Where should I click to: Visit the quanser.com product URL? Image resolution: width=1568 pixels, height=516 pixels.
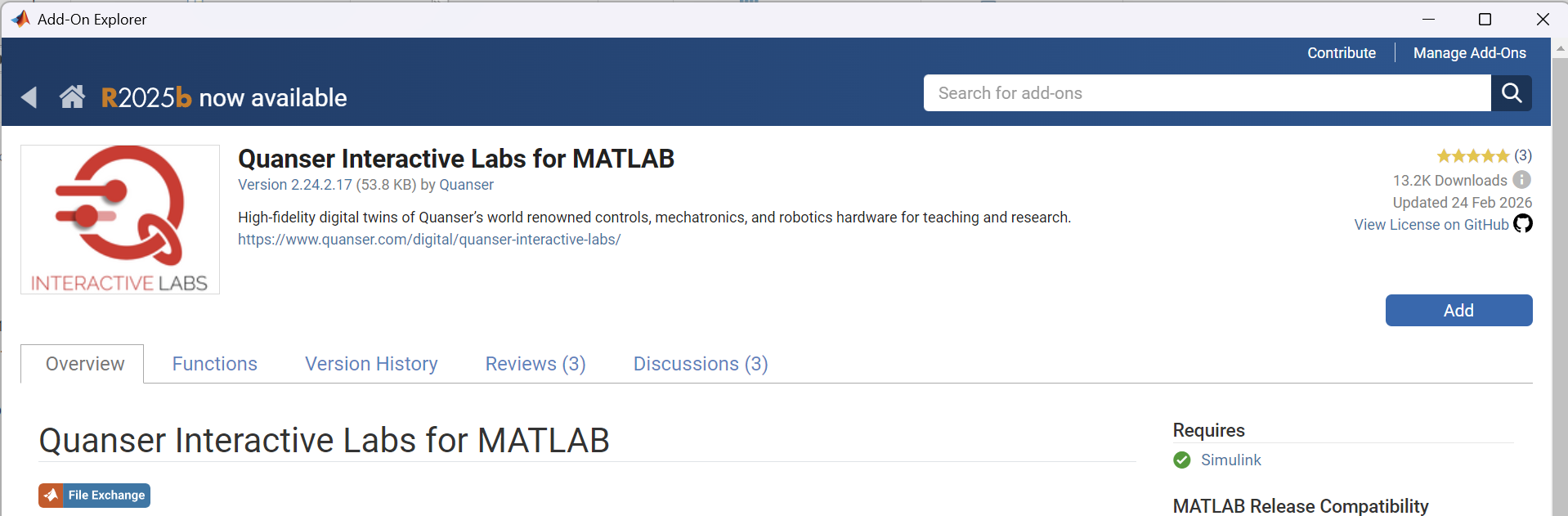[428, 239]
